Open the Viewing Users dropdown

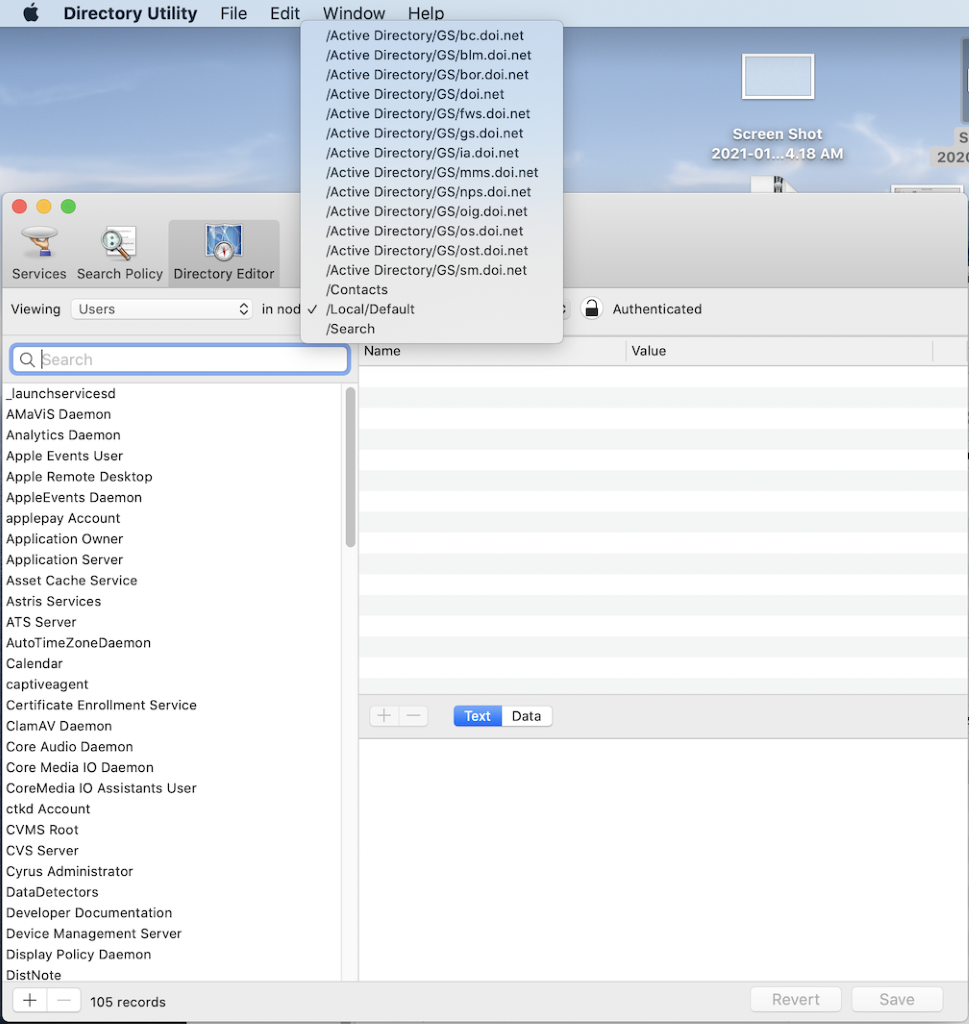click(x=161, y=309)
